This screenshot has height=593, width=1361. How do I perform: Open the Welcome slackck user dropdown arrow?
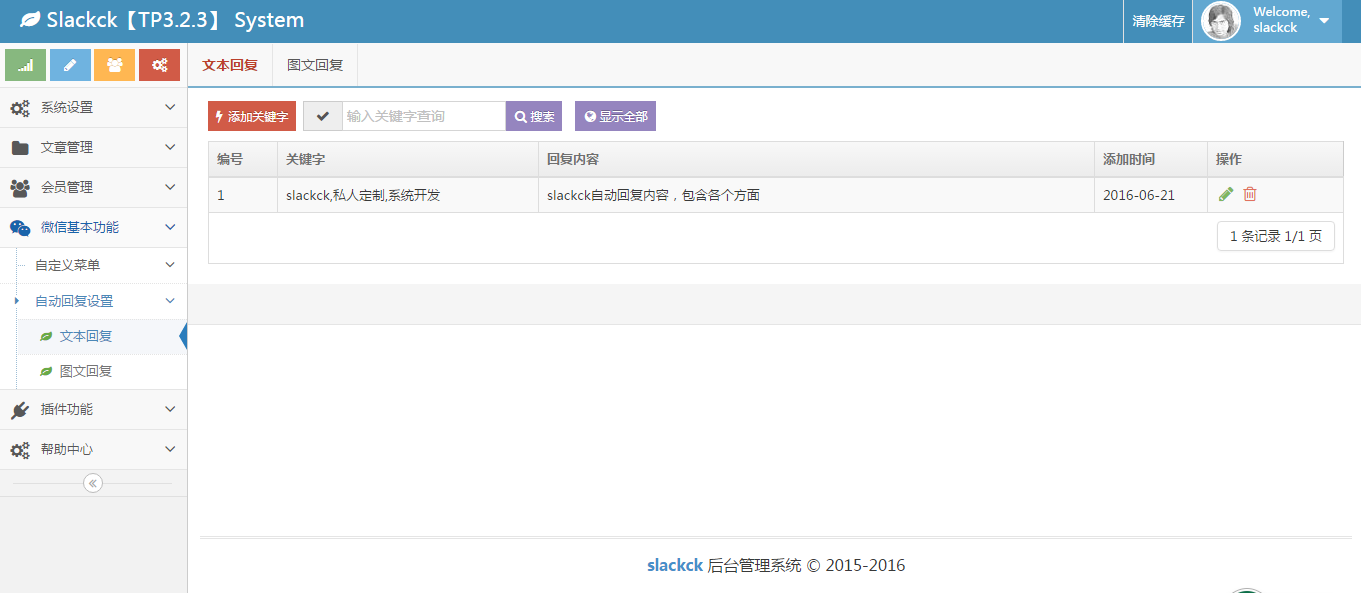[x=1324, y=21]
